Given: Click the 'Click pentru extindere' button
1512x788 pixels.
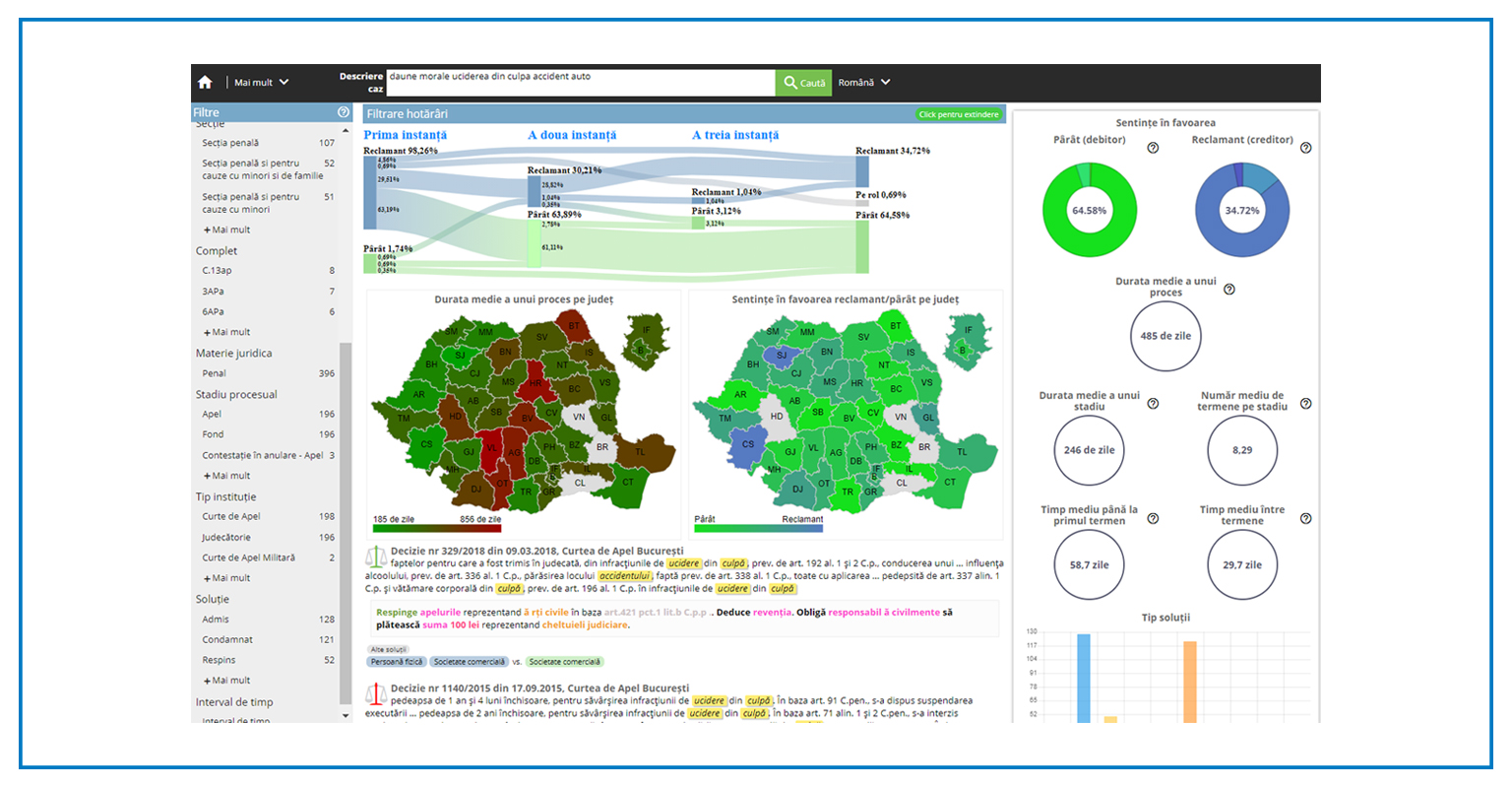Looking at the screenshot, I should [958, 114].
